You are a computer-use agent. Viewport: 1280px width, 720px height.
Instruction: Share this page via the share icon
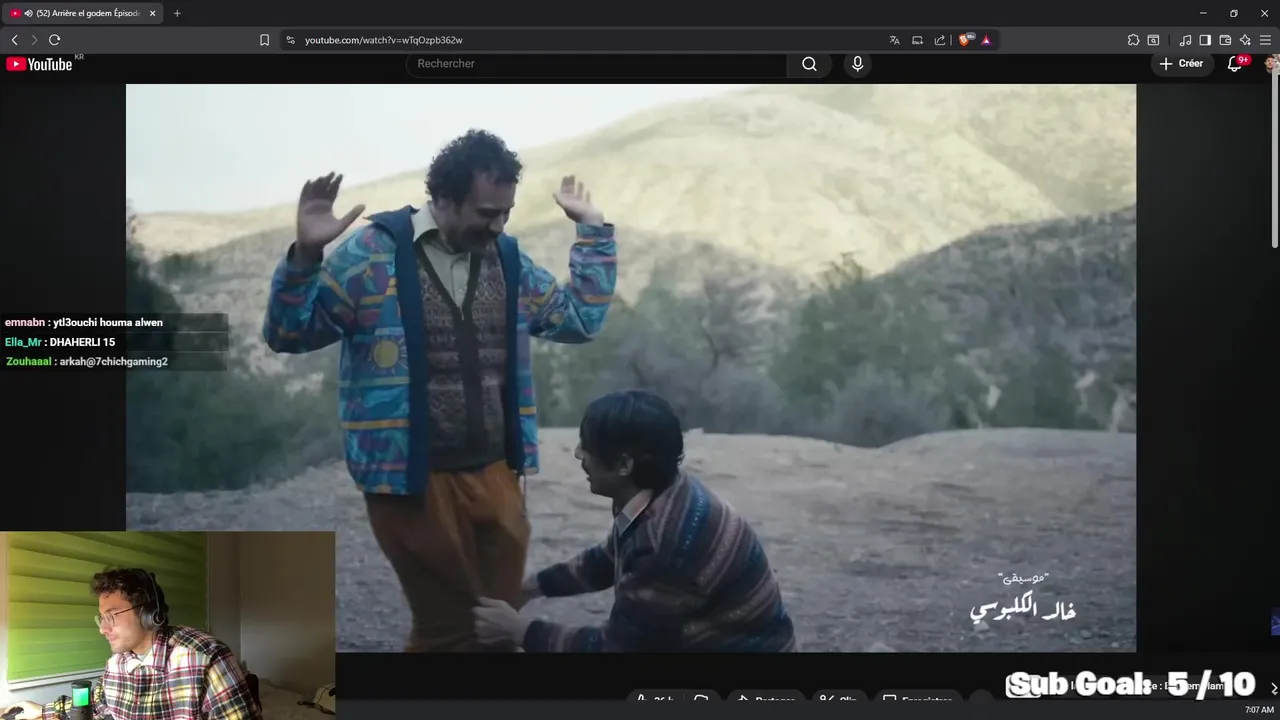(x=940, y=40)
